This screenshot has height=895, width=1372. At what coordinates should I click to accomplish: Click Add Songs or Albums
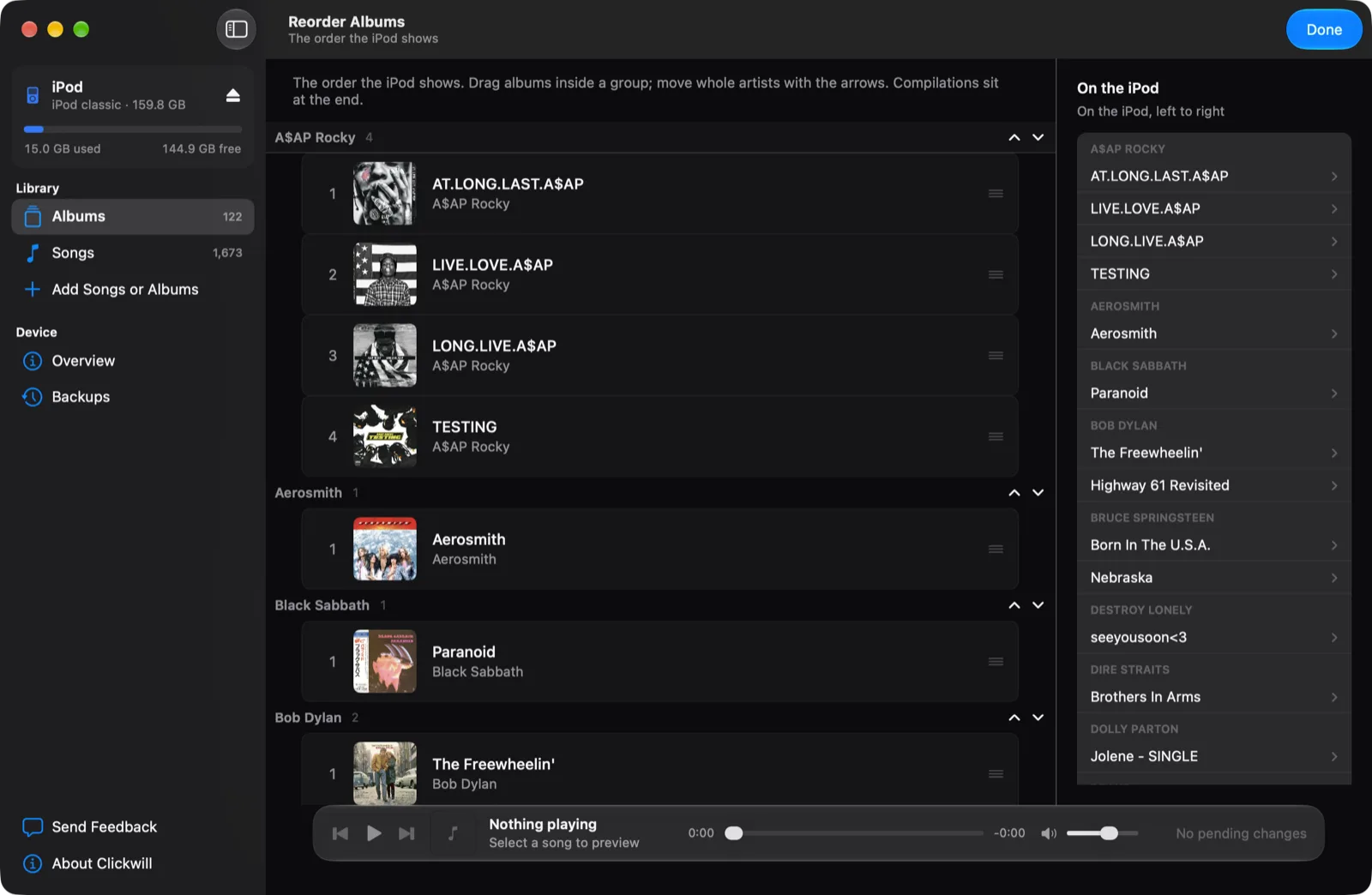pos(133,290)
